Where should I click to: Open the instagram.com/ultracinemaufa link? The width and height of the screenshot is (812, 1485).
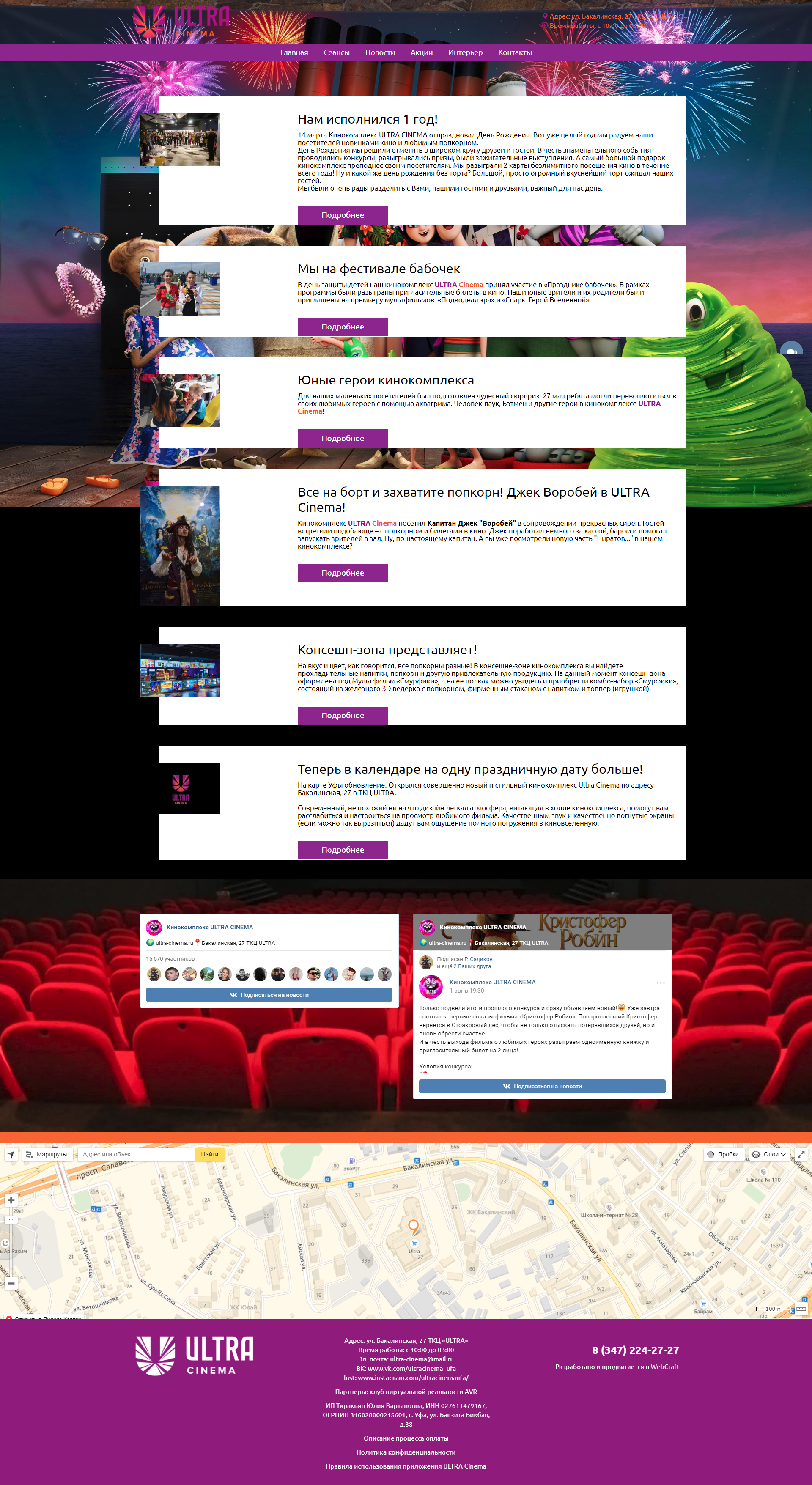(x=413, y=1378)
